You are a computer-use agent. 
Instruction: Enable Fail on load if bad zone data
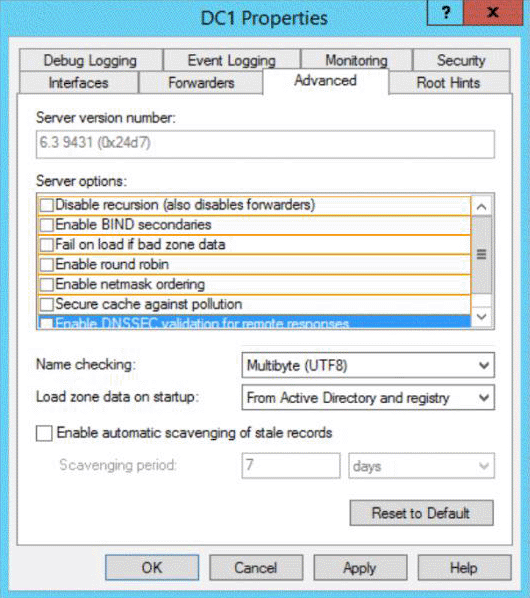[47, 245]
